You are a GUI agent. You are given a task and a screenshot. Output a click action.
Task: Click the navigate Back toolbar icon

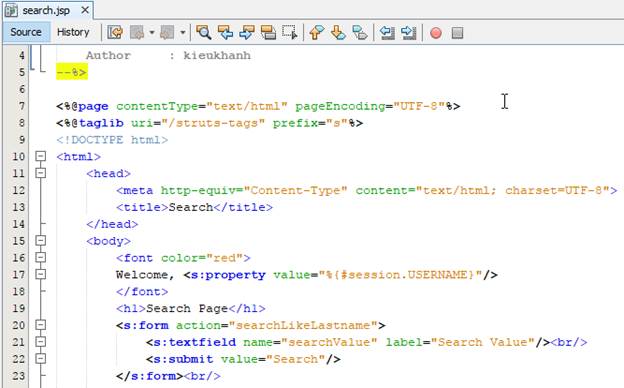click(x=137, y=32)
